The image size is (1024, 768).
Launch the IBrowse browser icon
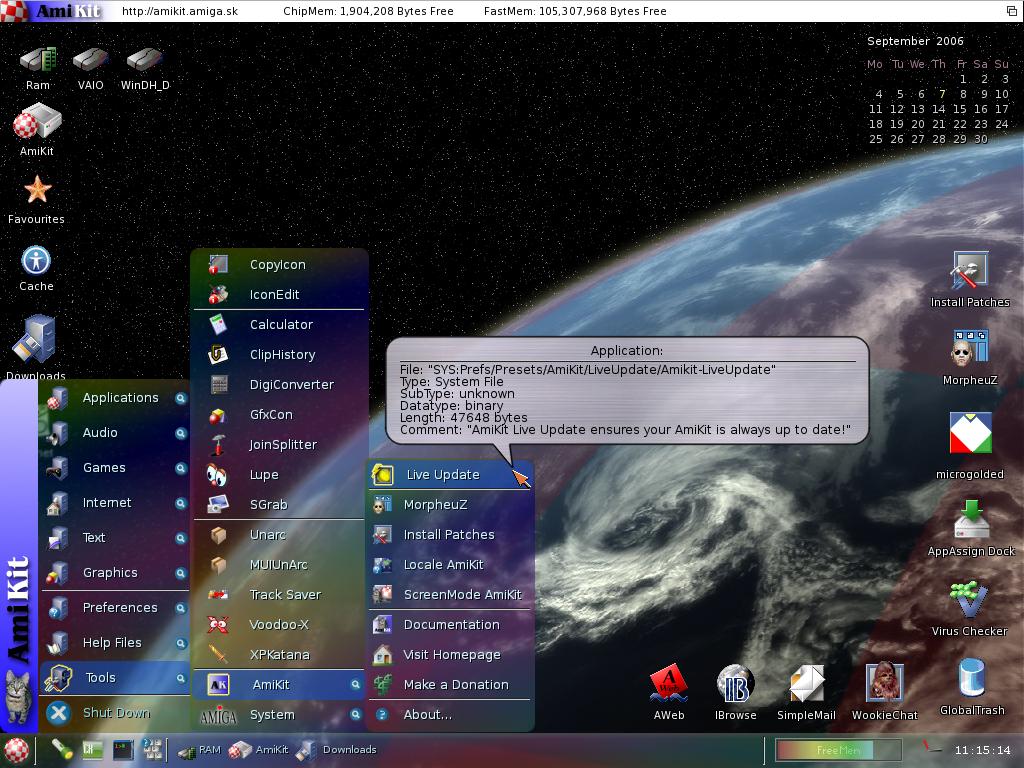tap(735, 683)
